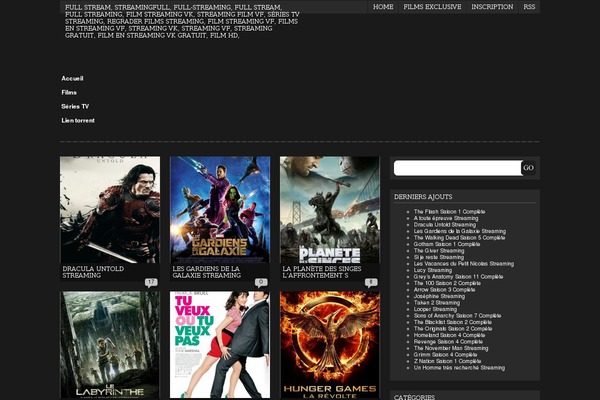Open Homeland Saison 4 Complète
Image resolution: width=600 pixels, height=400 pixels.
tap(449, 335)
